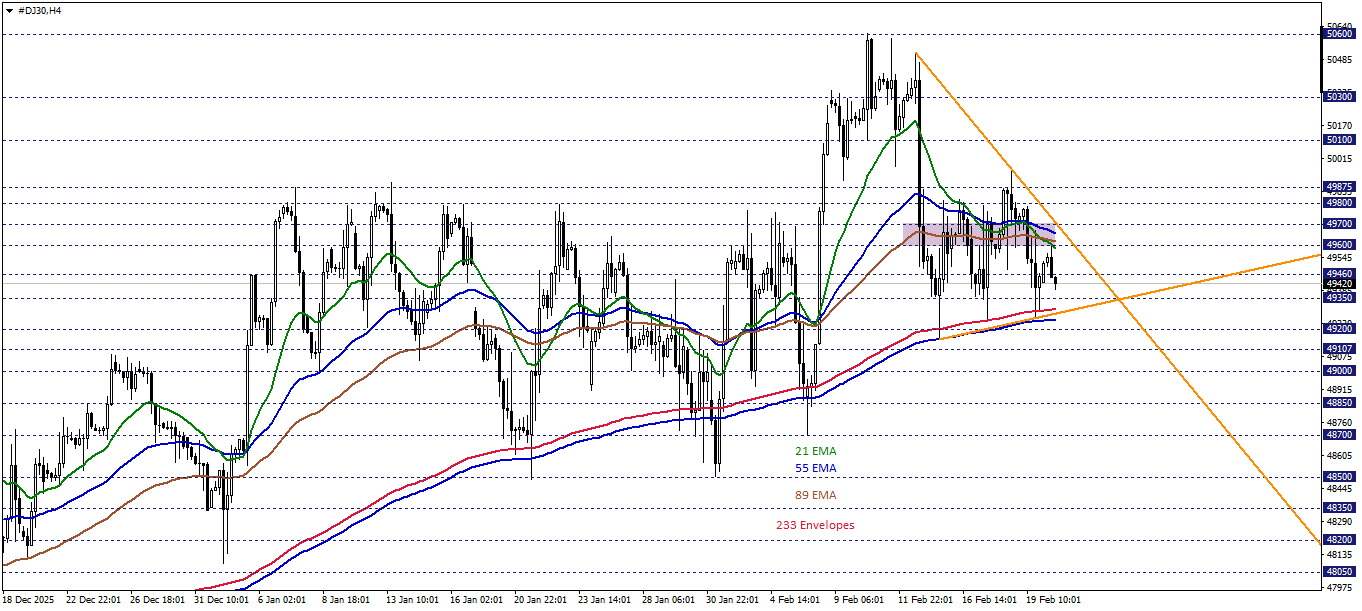Click the black 49420 current price tag

point(1340,284)
